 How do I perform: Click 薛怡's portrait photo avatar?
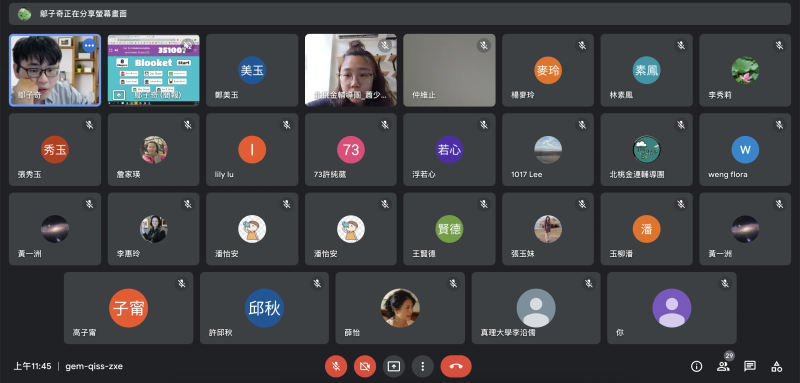(400, 308)
